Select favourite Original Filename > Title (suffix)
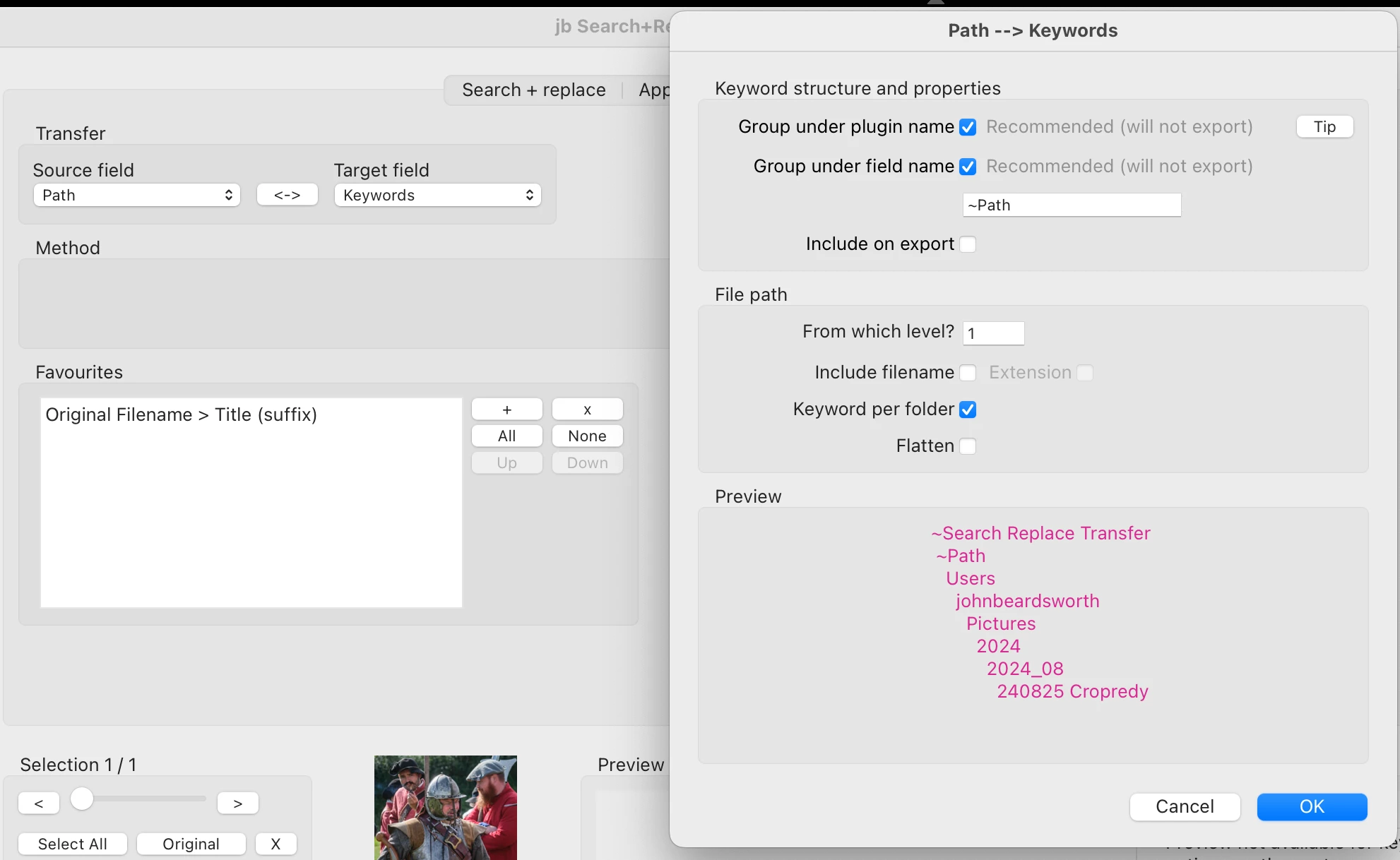Screen dimensions: 1400x860 tap(181, 414)
